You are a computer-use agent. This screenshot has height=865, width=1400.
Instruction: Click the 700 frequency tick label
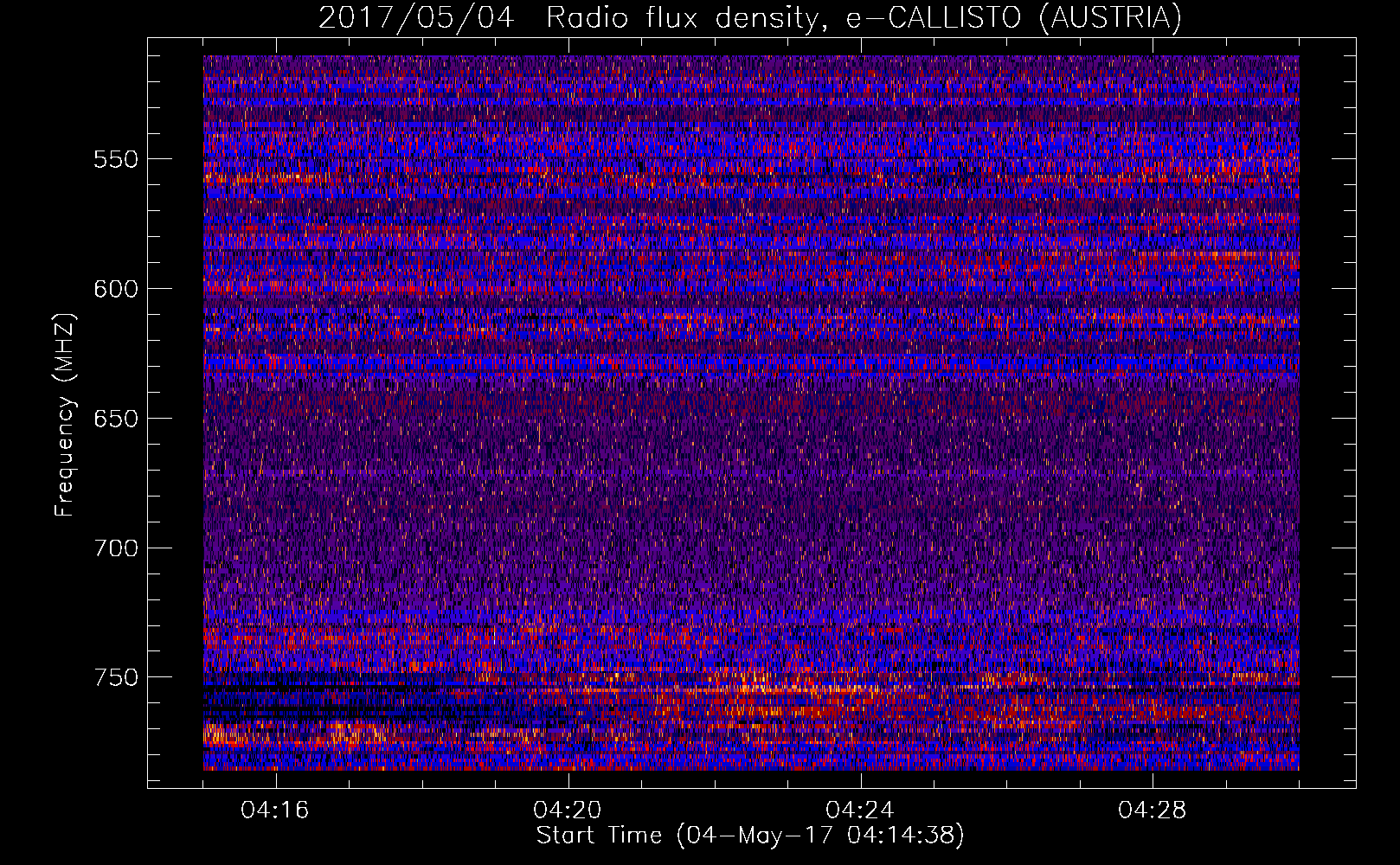(x=116, y=548)
